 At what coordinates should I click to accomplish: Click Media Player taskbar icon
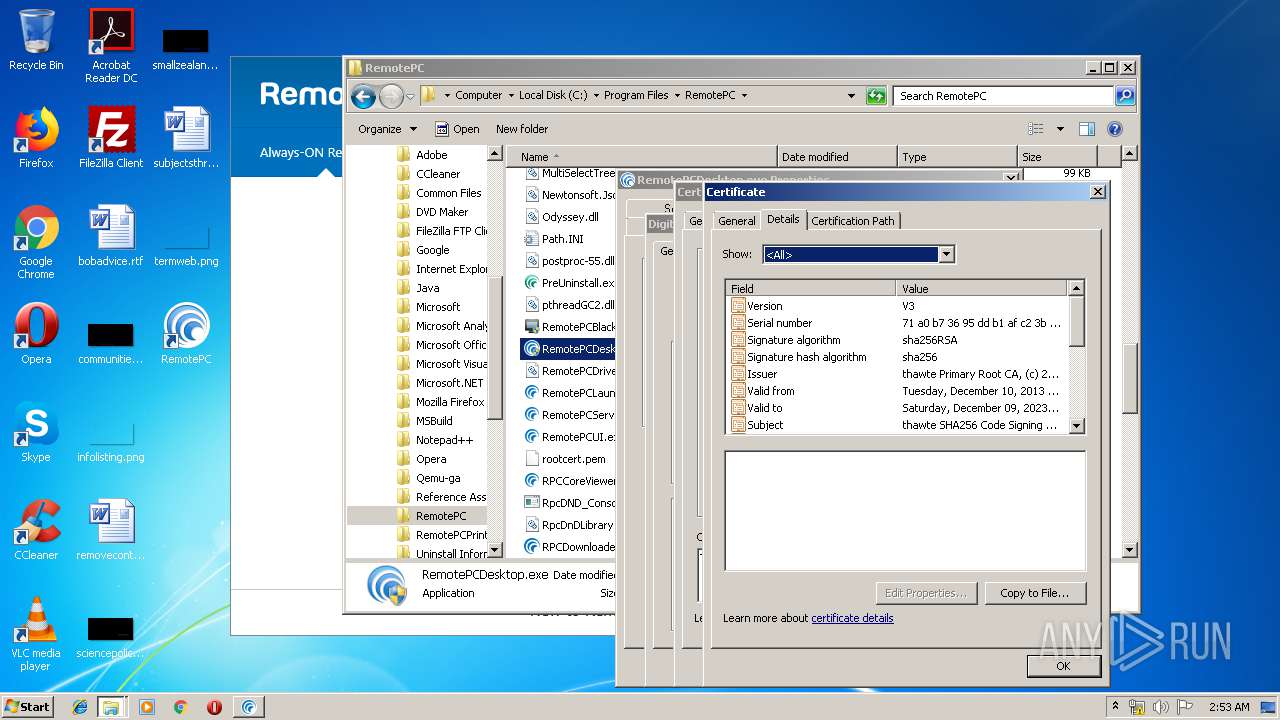pyautogui.click(x=147, y=707)
